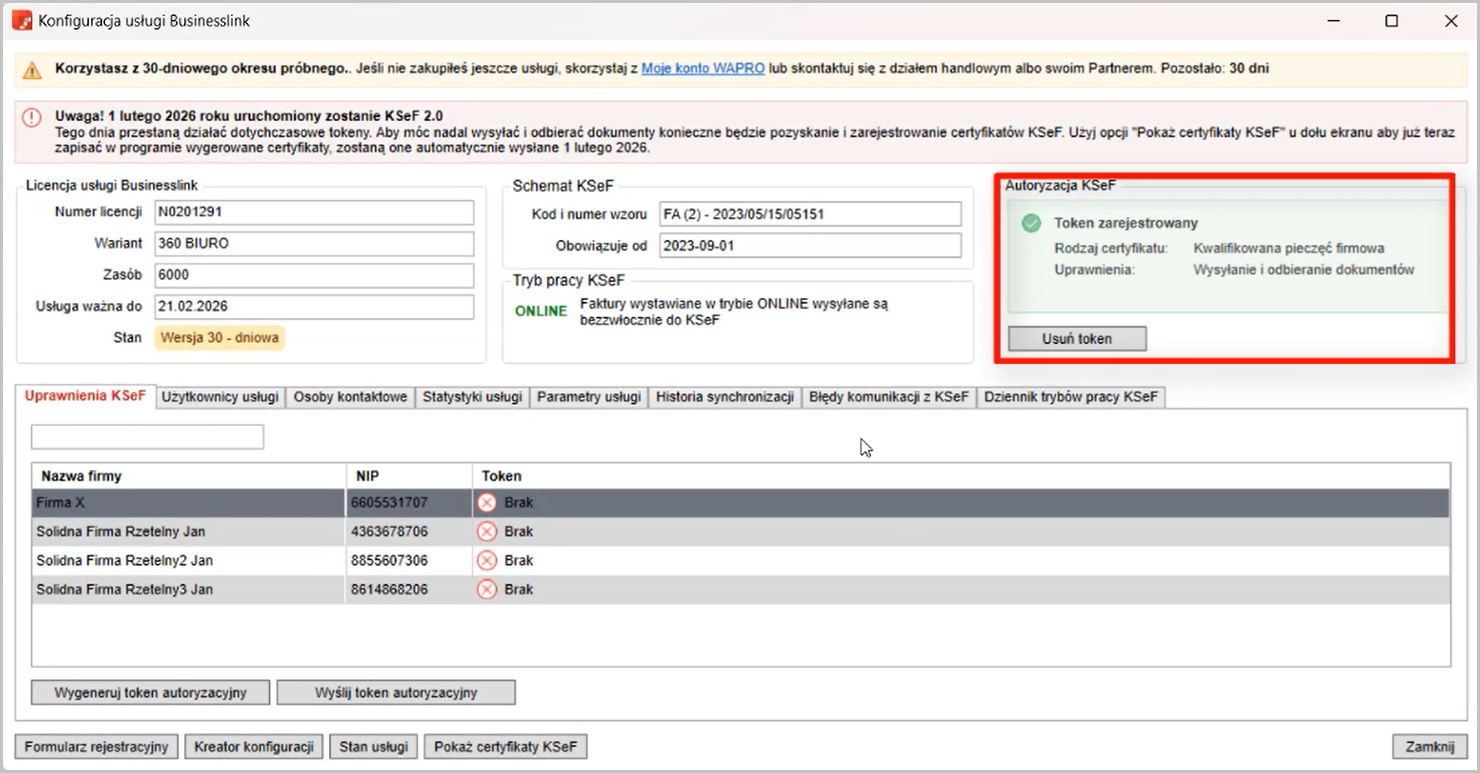
Task: Click the Numer licencji field
Action: coord(313,212)
